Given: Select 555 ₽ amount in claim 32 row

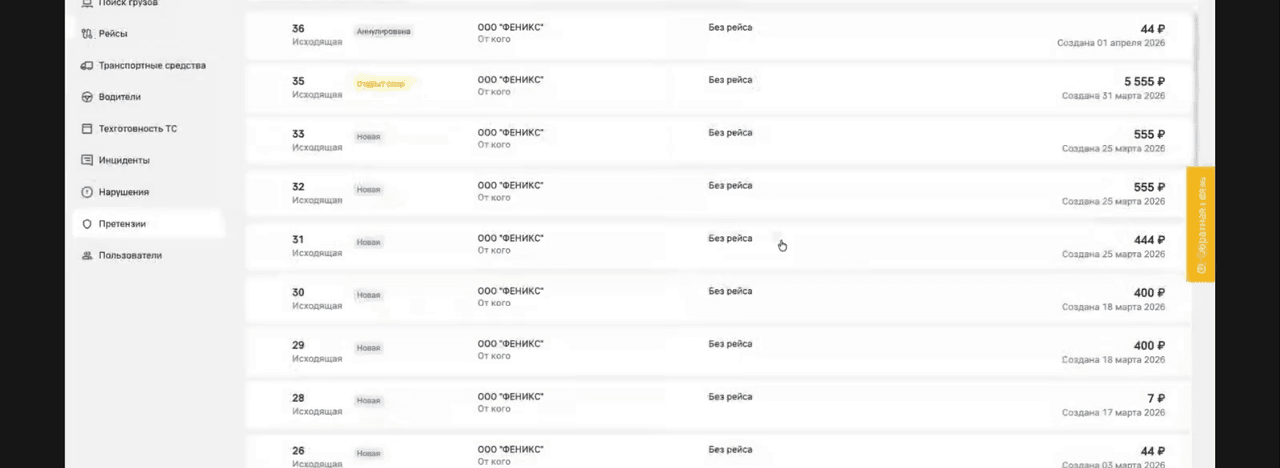Looking at the screenshot, I should 1150,188.
